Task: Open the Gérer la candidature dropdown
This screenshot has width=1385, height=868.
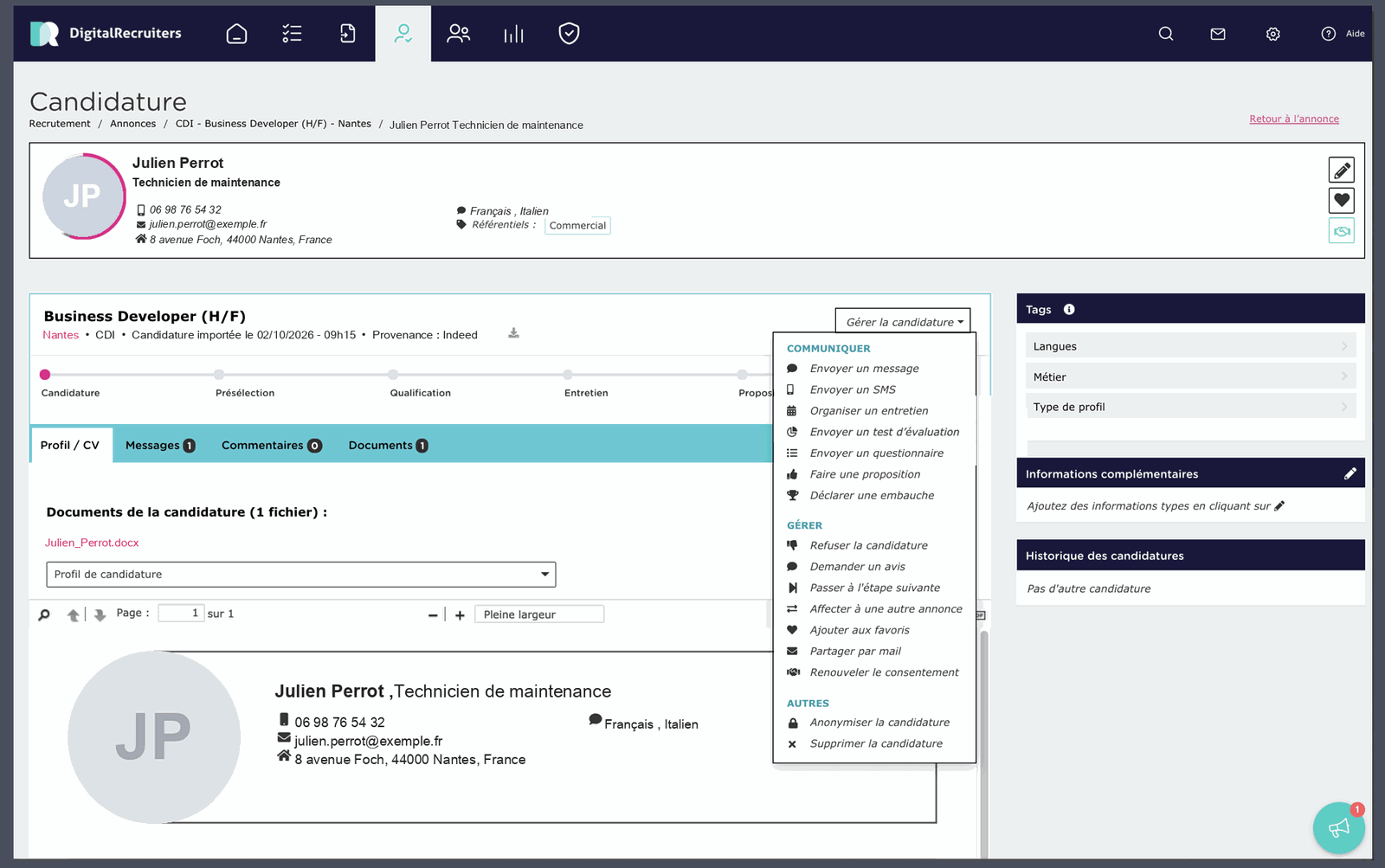Action: pyautogui.click(x=903, y=322)
